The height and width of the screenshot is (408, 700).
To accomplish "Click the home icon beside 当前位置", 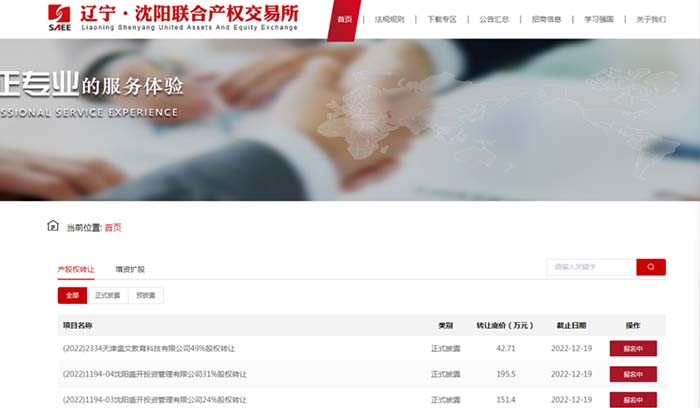I will pos(53,226).
